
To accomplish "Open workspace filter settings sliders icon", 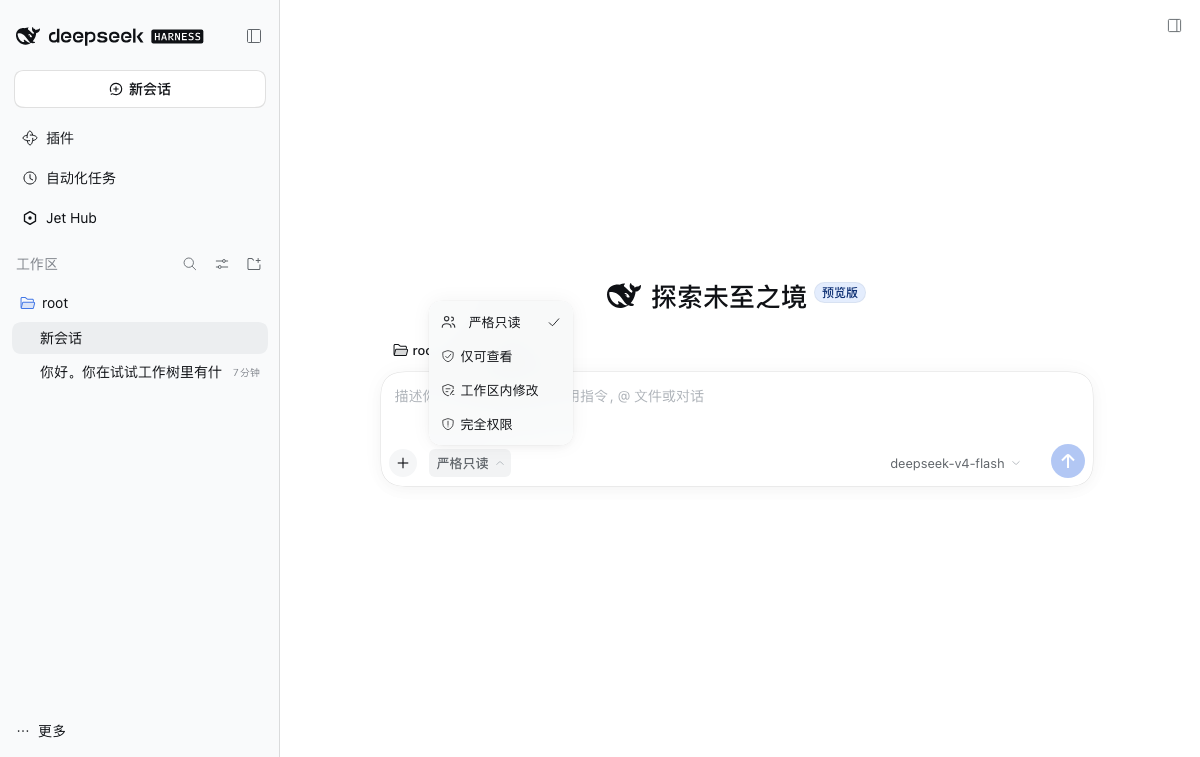I will click(222, 264).
